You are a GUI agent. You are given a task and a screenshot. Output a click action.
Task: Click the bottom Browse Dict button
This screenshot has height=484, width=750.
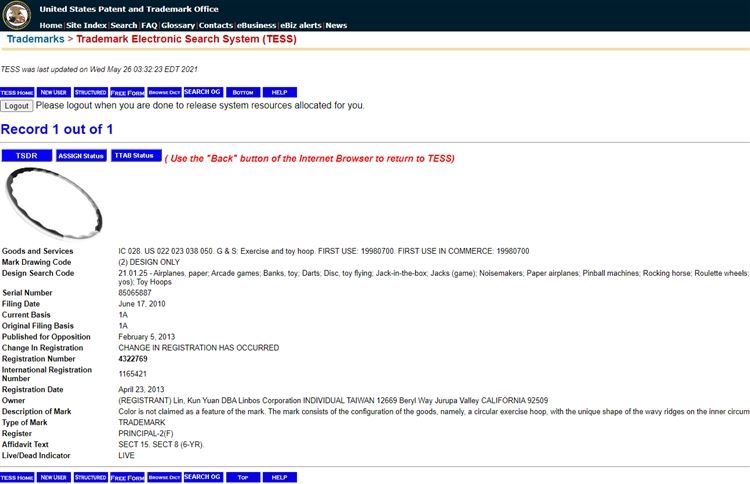pyautogui.click(x=165, y=477)
